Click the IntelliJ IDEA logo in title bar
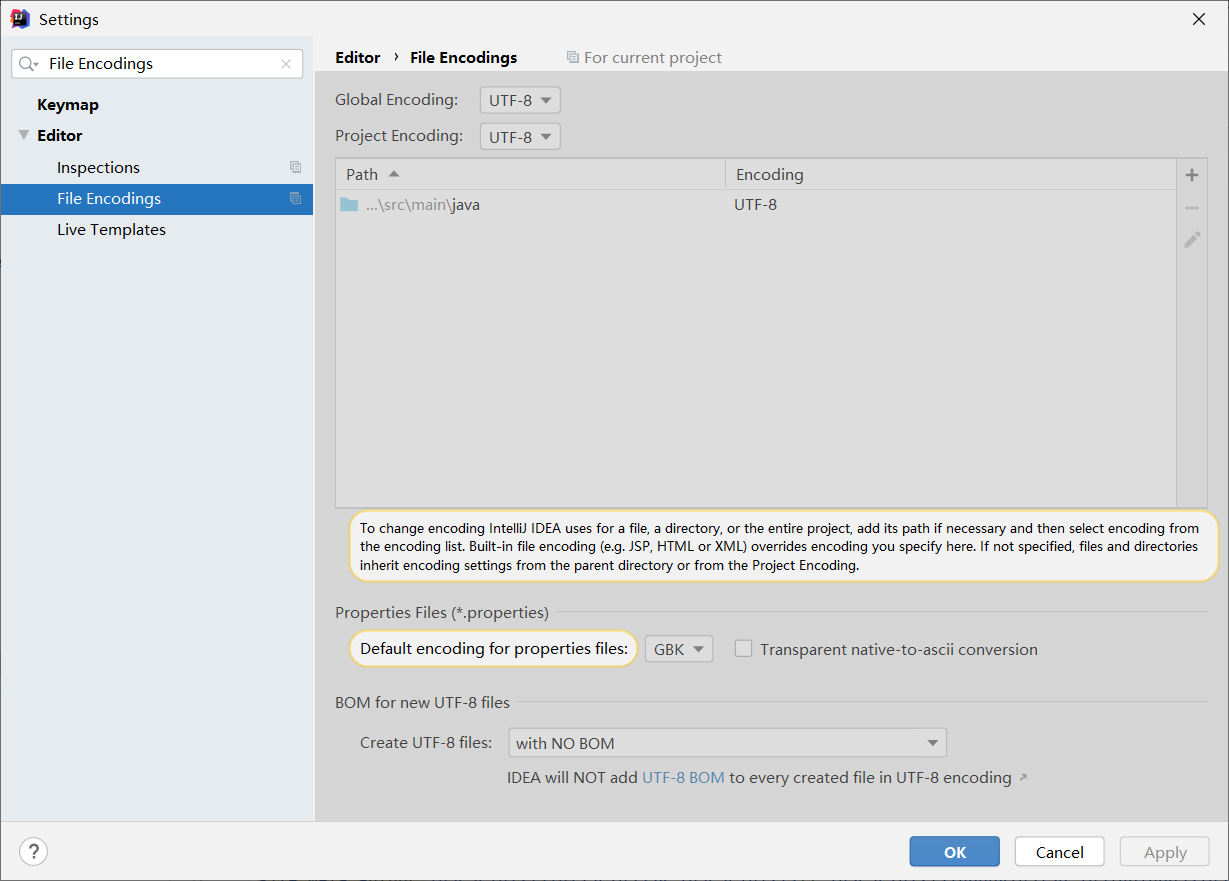 pyautogui.click(x=18, y=18)
